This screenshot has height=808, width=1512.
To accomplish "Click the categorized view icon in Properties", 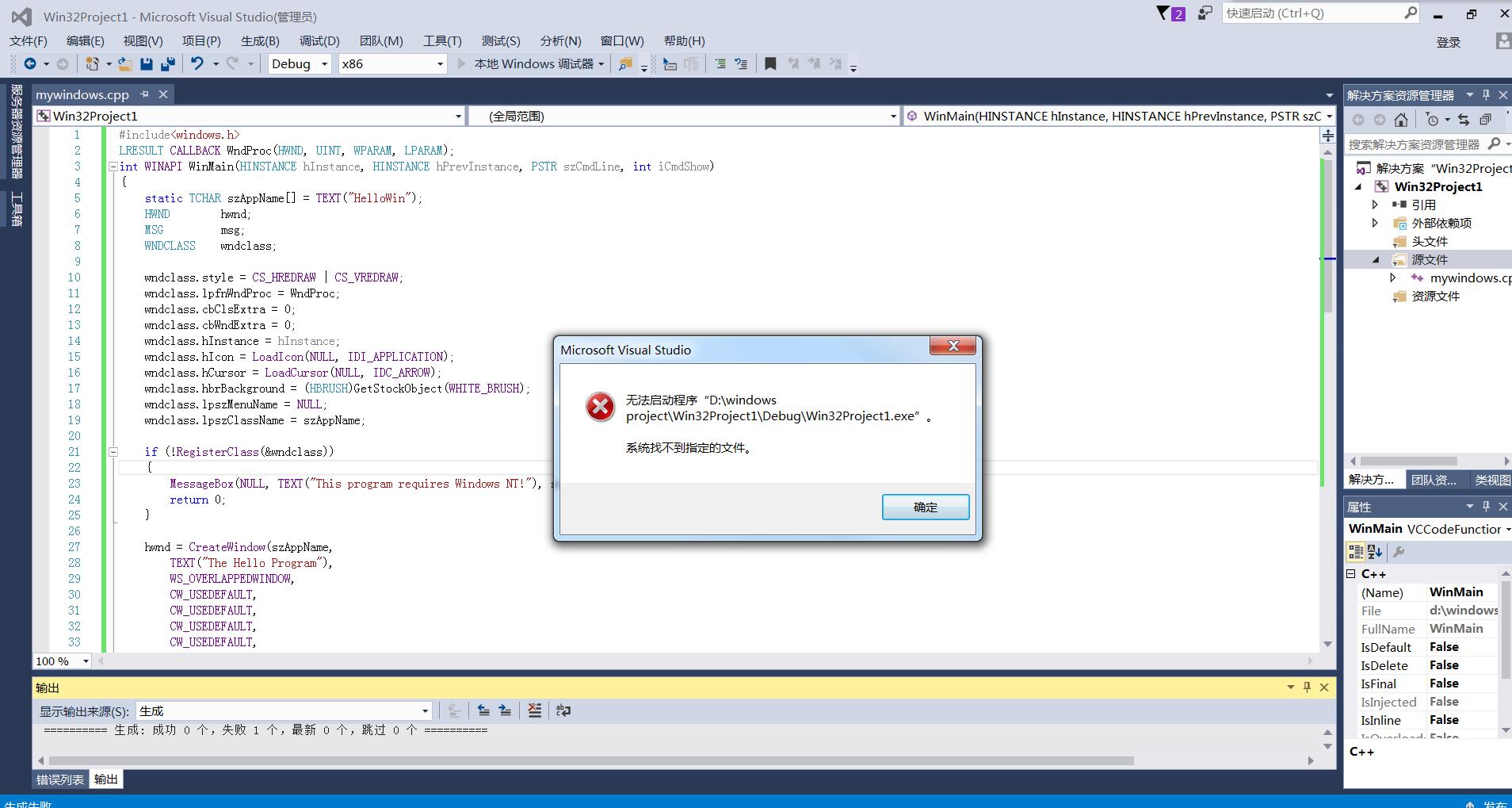I will (x=1356, y=552).
